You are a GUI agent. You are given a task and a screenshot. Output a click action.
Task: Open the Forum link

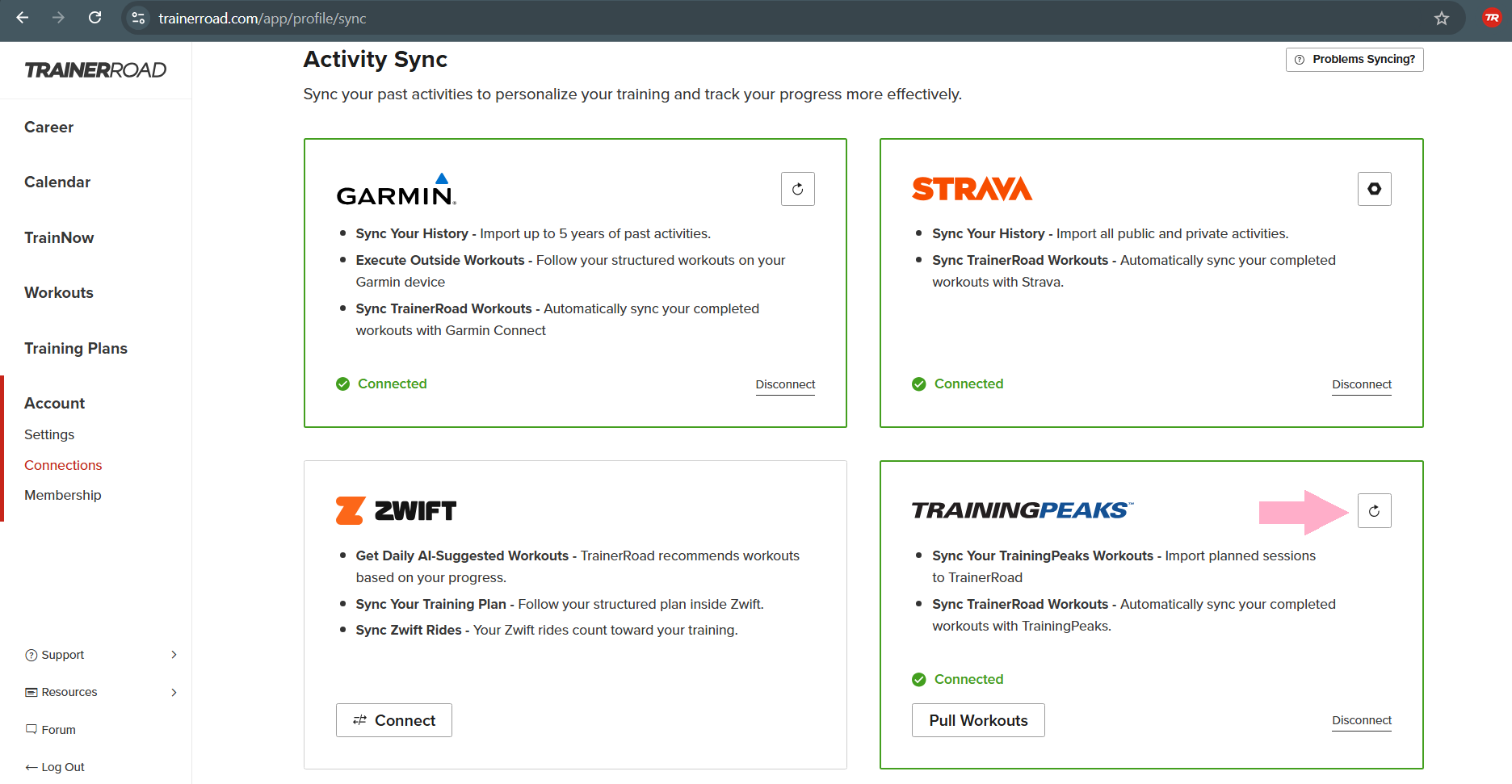pyautogui.click(x=58, y=730)
